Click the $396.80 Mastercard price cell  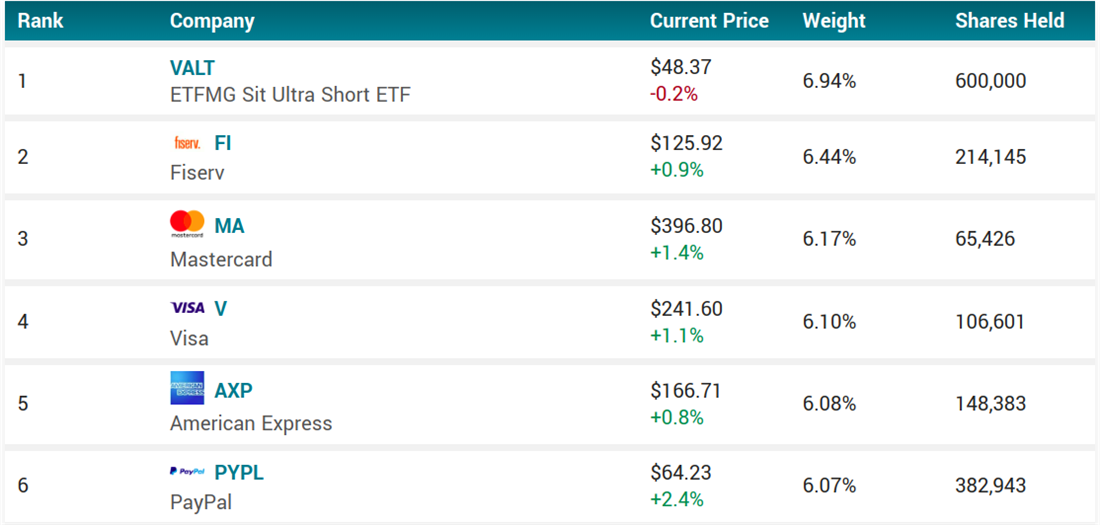coord(686,226)
